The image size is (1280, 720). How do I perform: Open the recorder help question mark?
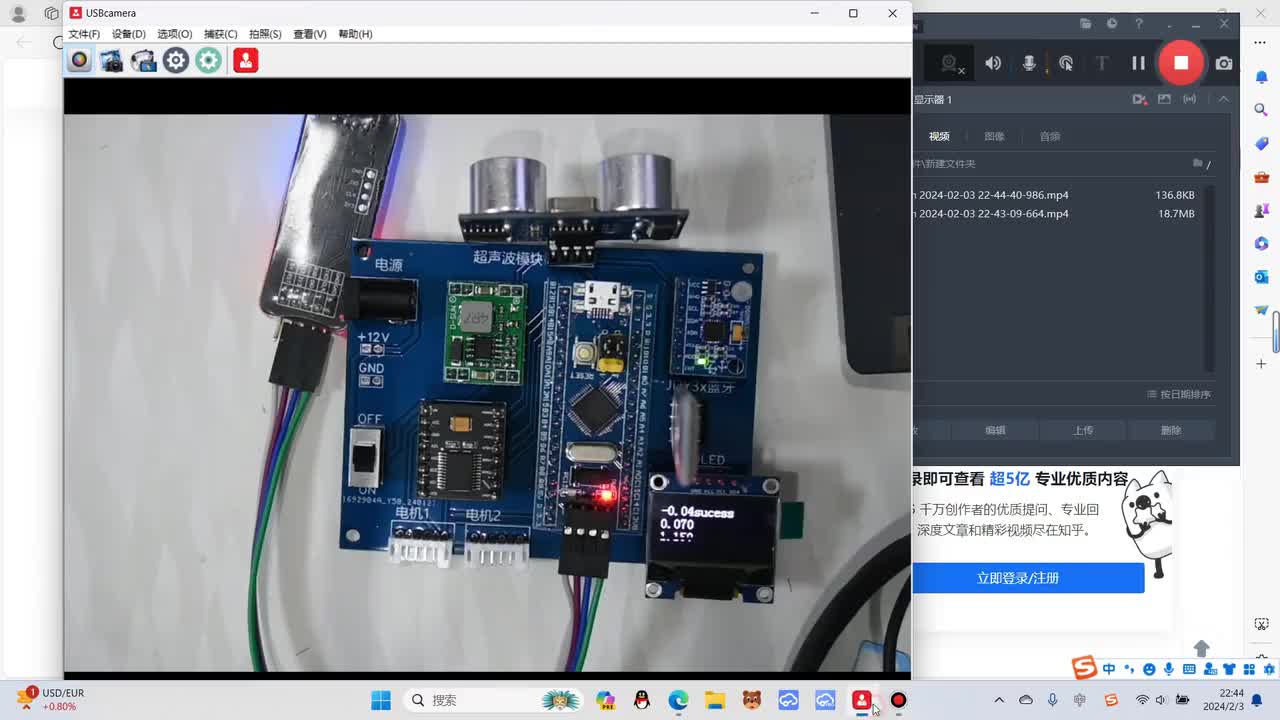1139,23
